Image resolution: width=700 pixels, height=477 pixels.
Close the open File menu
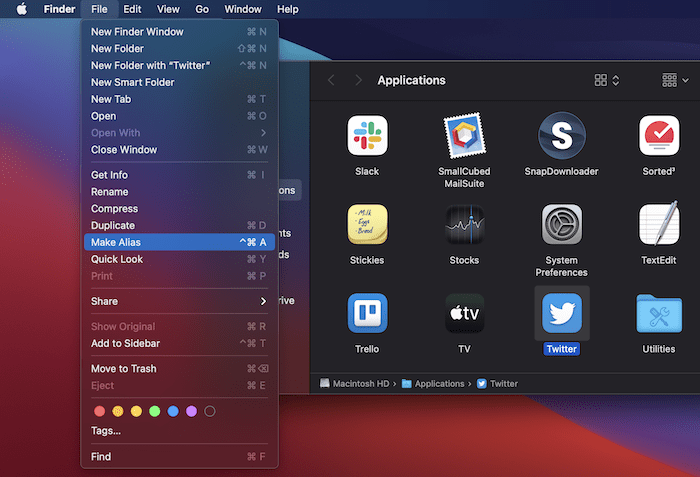(x=99, y=9)
